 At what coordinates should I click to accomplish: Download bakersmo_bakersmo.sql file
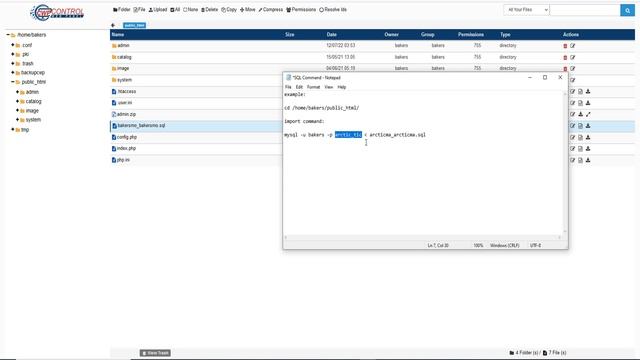pyautogui.click(x=588, y=126)
